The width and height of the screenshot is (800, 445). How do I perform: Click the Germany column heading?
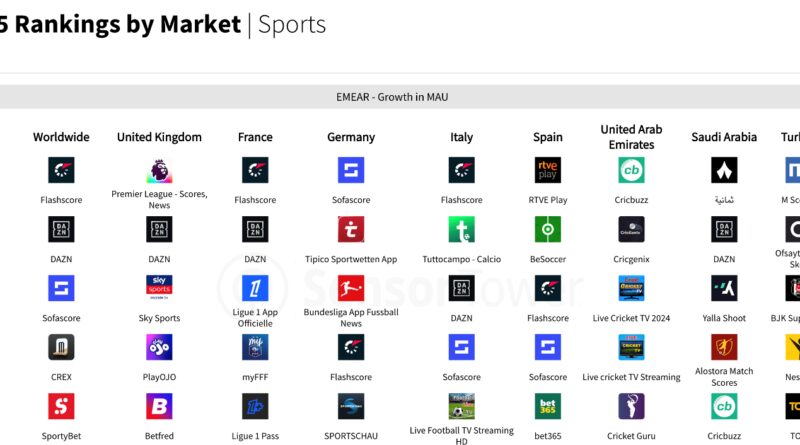click(x=351, y=137)
